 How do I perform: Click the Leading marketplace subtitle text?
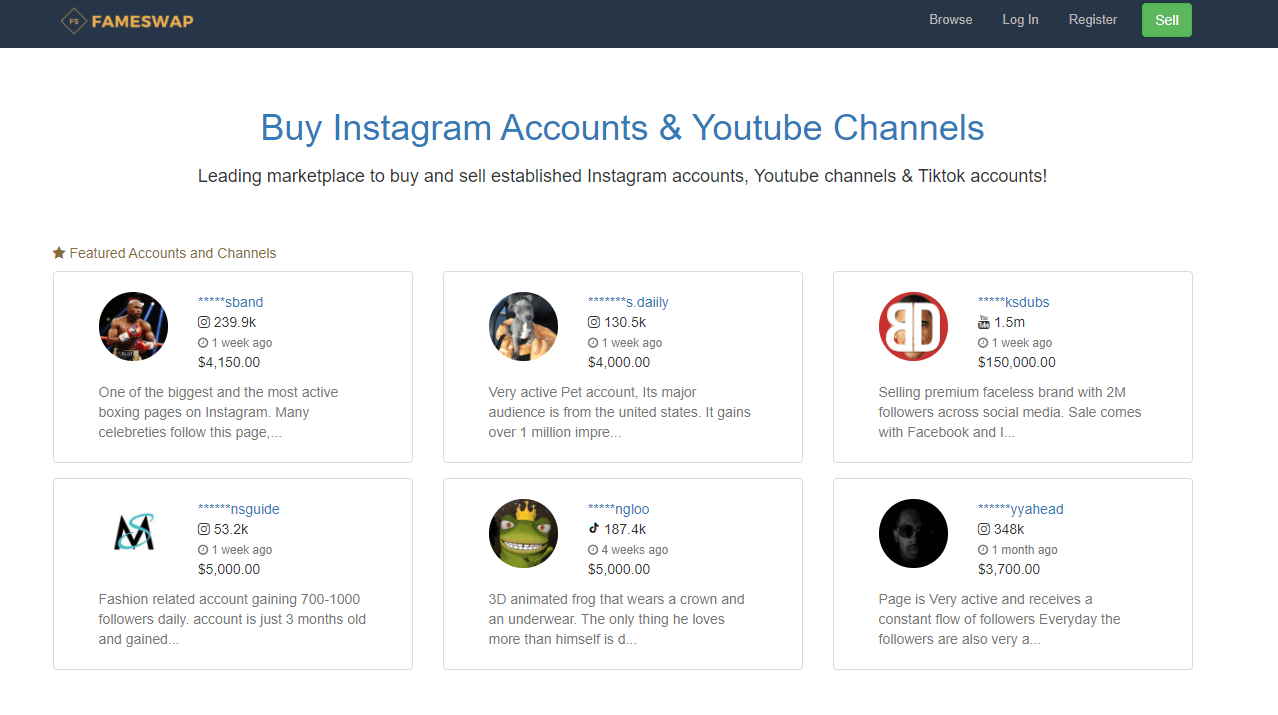click(x=622, y=176)
